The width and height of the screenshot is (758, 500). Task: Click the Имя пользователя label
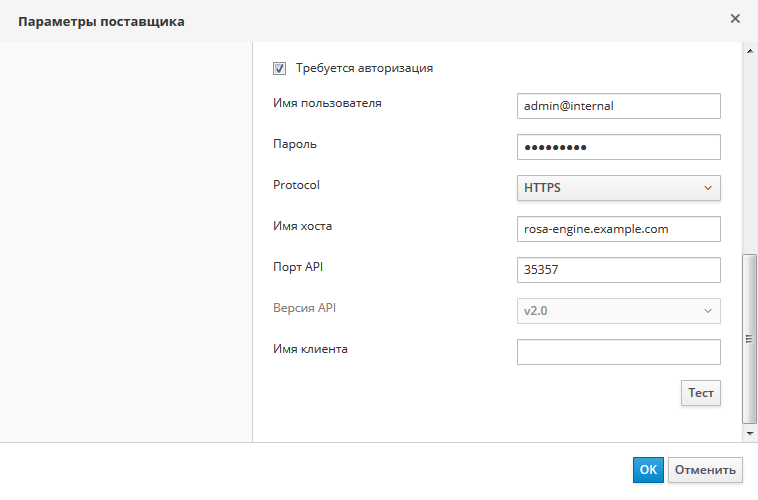tap(327, 102)
